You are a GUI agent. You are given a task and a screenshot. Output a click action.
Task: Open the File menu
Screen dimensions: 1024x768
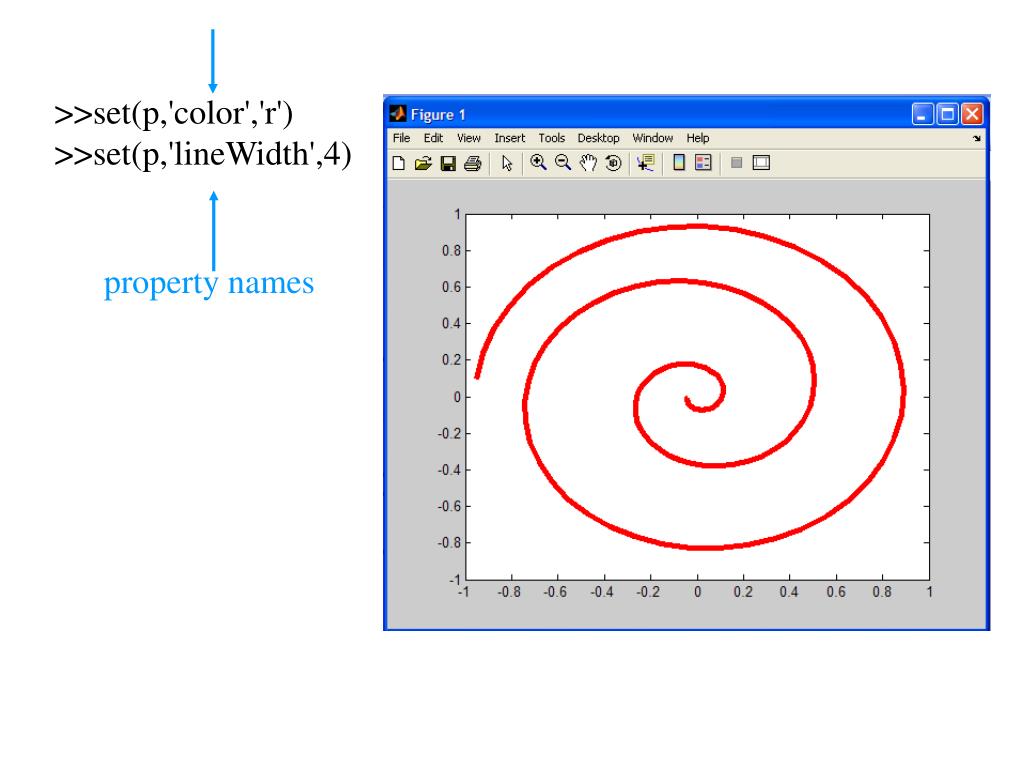click(x=402, y=138)
